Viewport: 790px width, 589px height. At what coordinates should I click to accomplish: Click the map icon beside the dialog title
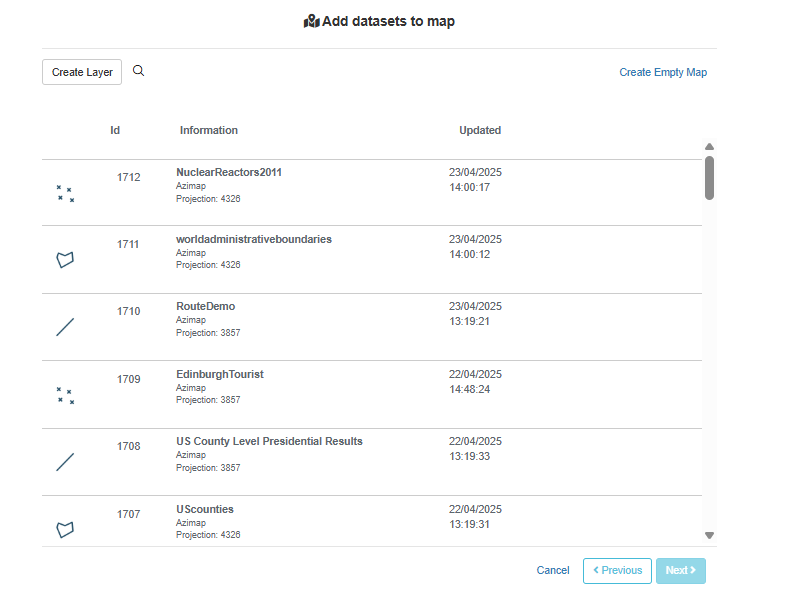[x=311, y=21]
